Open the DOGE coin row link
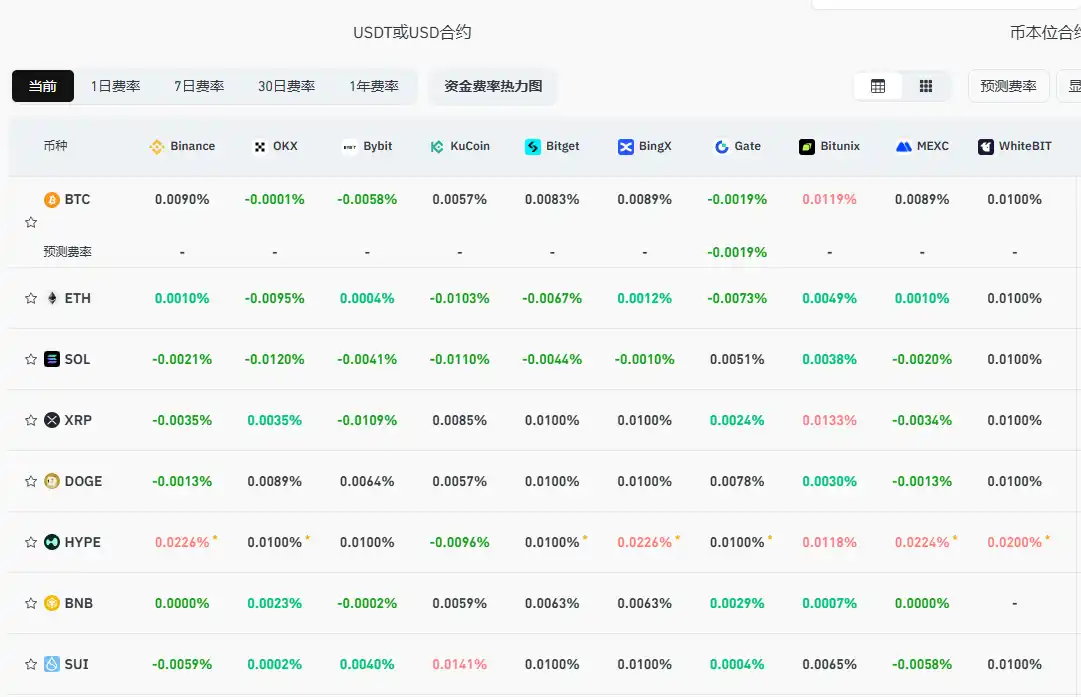The width and height of the screenshot is (1081, 697). click(83, 481)
